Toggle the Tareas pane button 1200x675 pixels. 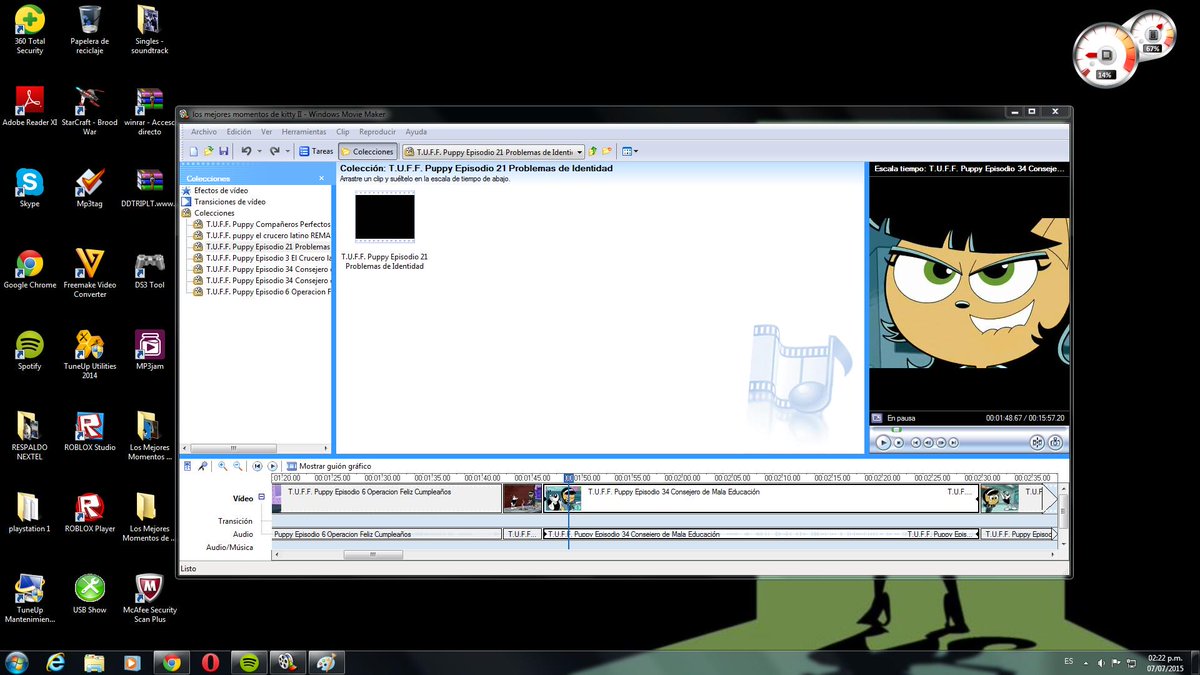(x=316, y=151)
